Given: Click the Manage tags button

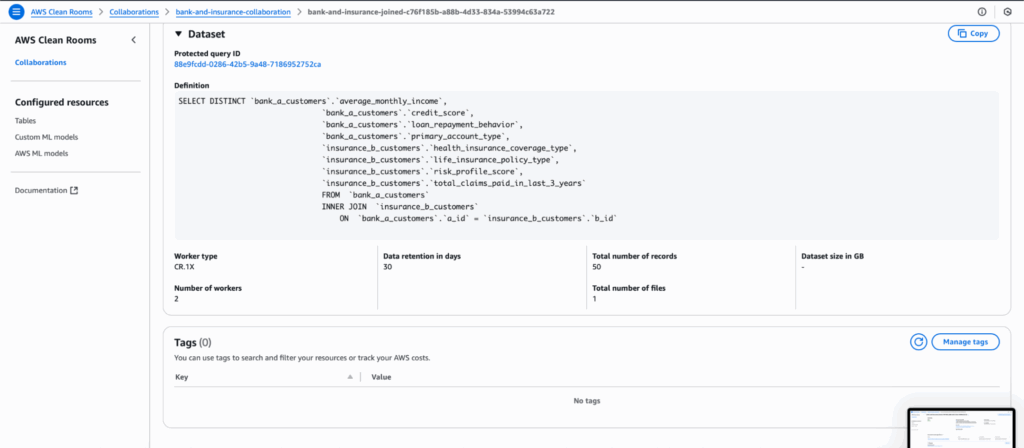Looking at the screenshot, I should pos(965,342).
